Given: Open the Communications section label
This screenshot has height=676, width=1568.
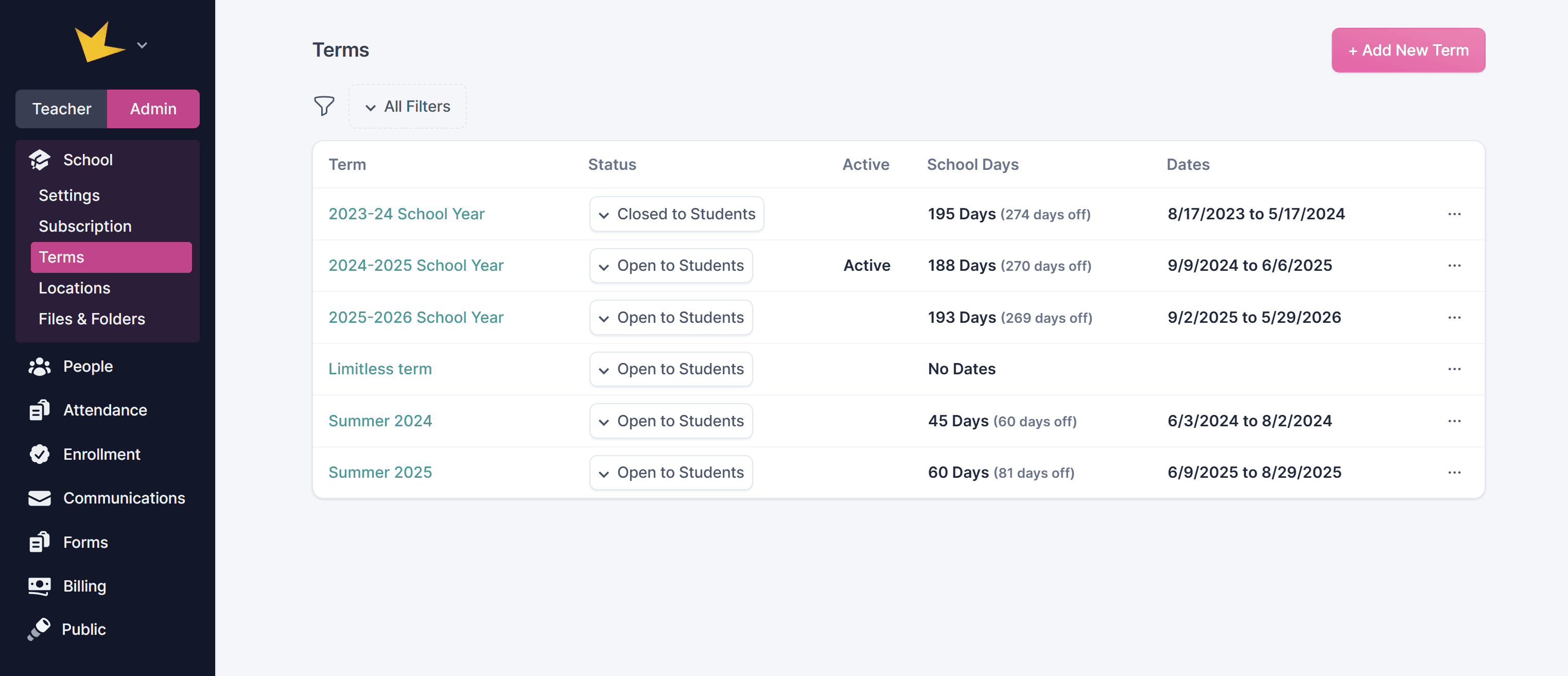Looking at the screenshot, I should coord(124,498).
